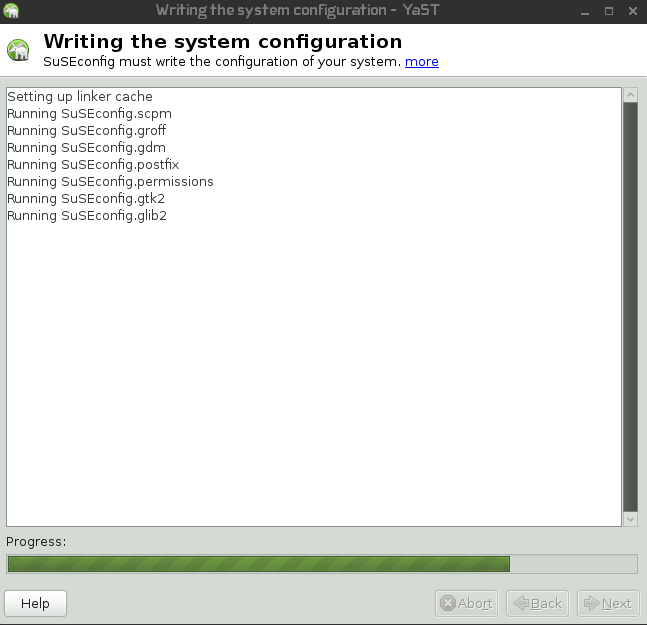Click the Next button
Image resolution: width=647 pixels, height=625 pixels.
click(x=608, y=603)
